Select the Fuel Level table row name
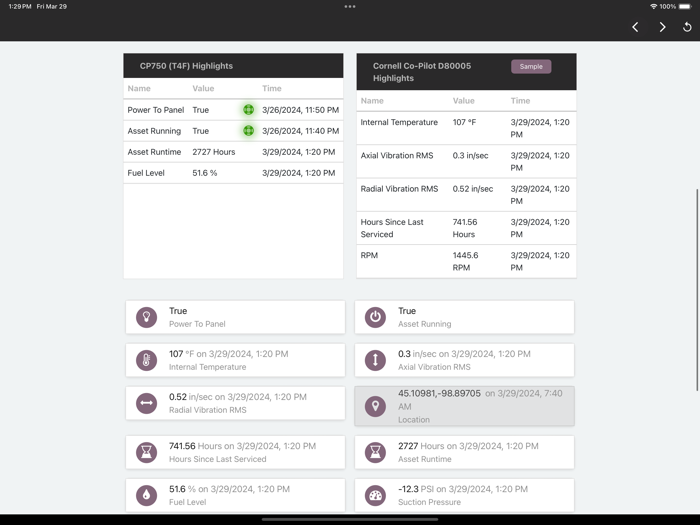 (x=146, y=173)
